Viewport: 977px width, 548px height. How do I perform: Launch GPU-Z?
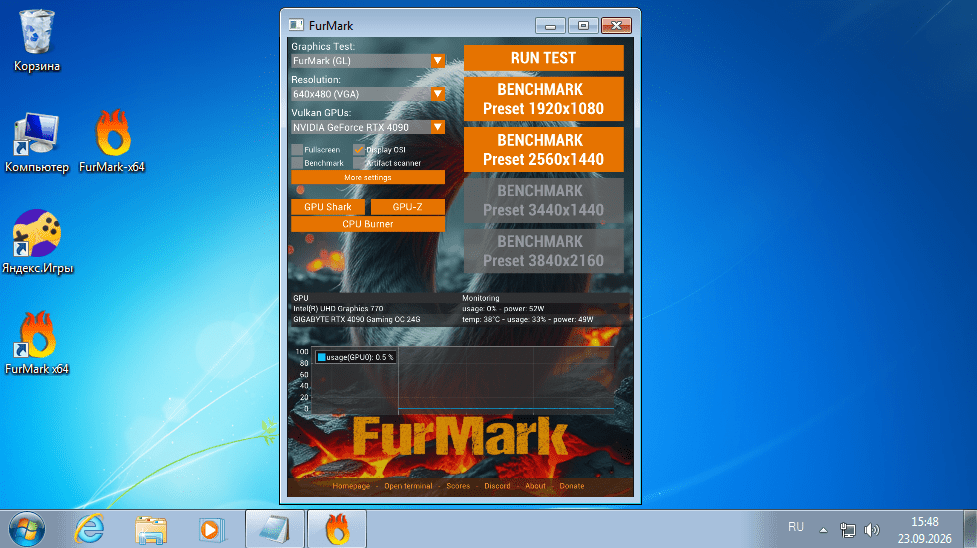(x=407, y=207)
